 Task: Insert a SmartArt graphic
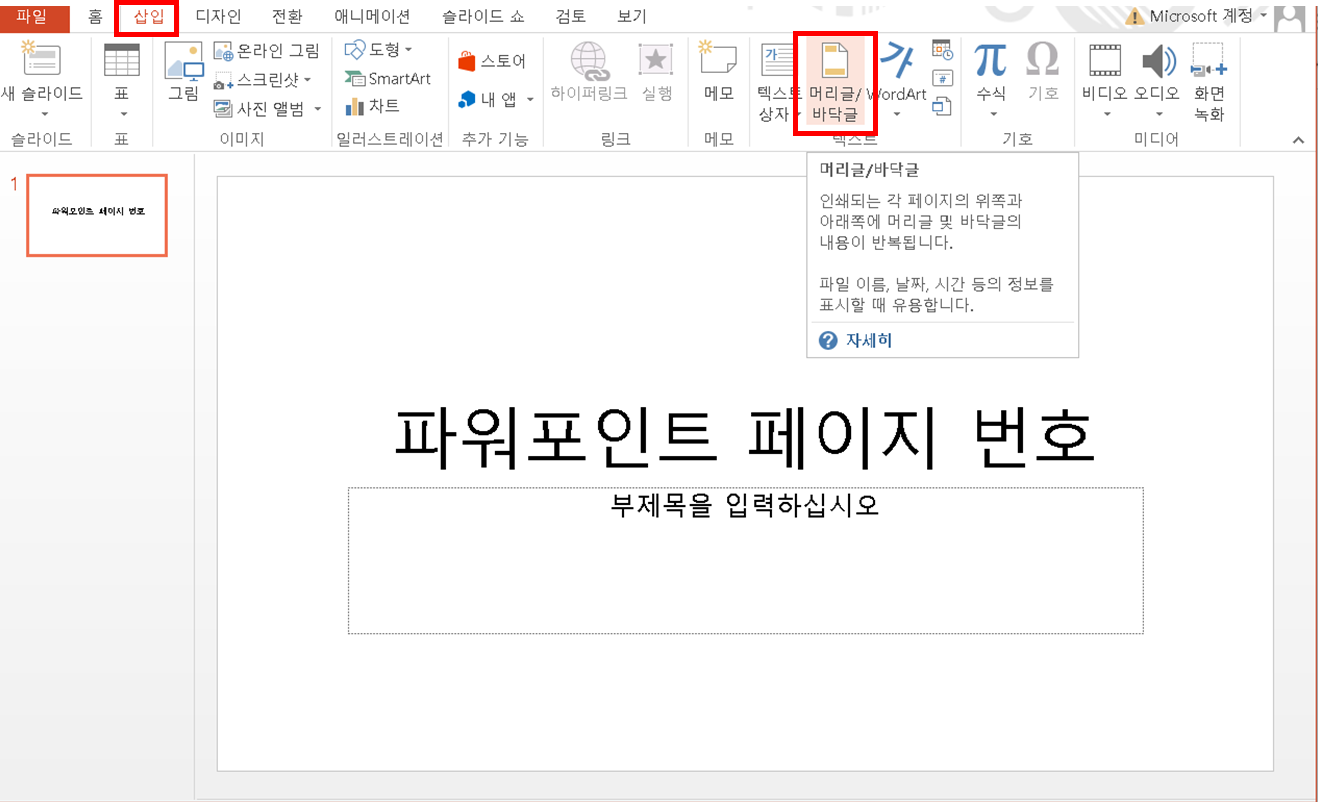click(387, 78)
